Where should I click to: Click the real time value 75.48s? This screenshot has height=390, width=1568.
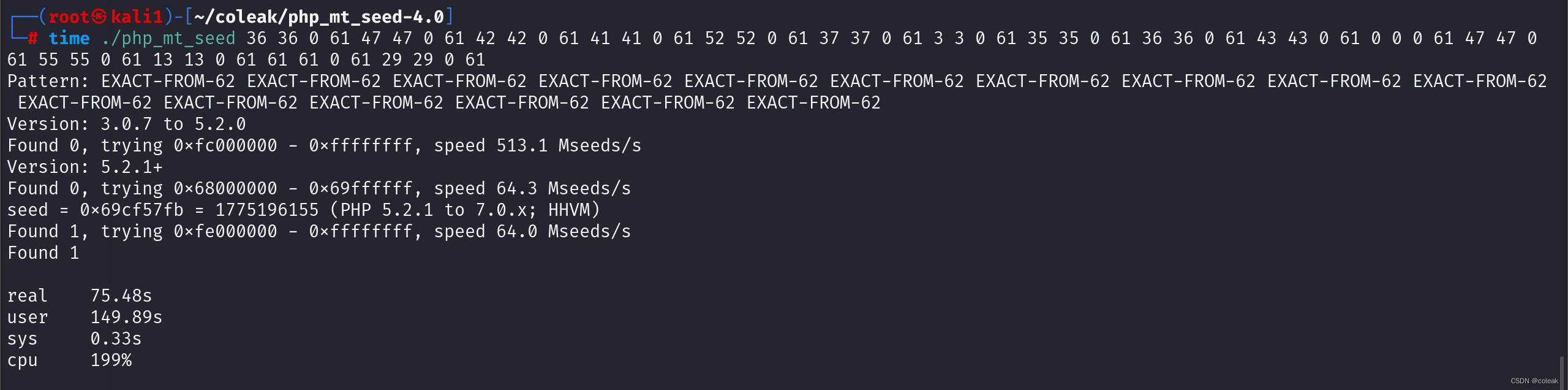pyautogui.click(x=121, y=296)
